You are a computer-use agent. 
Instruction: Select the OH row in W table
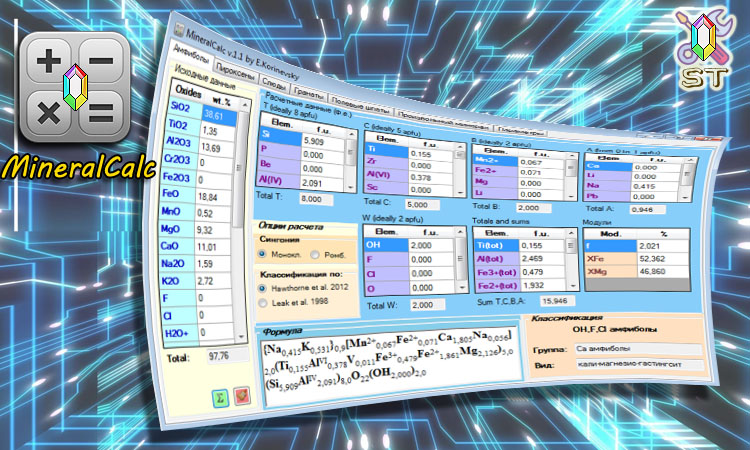coord(409,245)
